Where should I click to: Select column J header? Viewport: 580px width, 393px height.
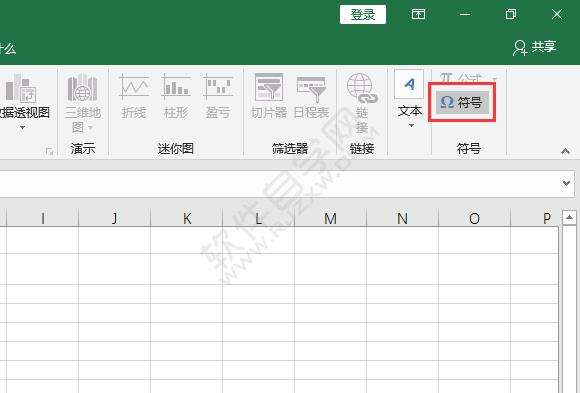115,218
